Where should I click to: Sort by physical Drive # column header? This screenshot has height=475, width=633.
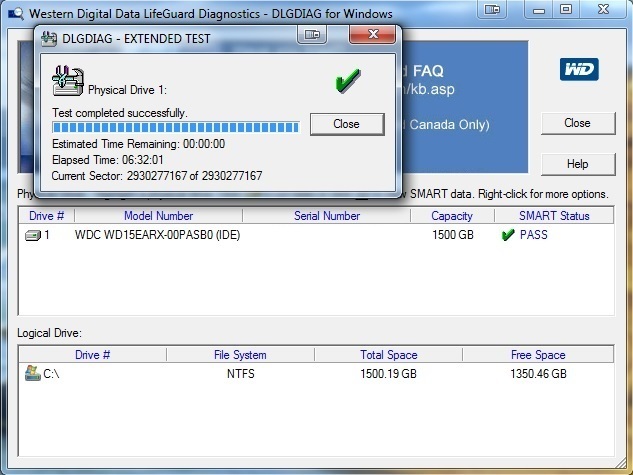point(46,216)
